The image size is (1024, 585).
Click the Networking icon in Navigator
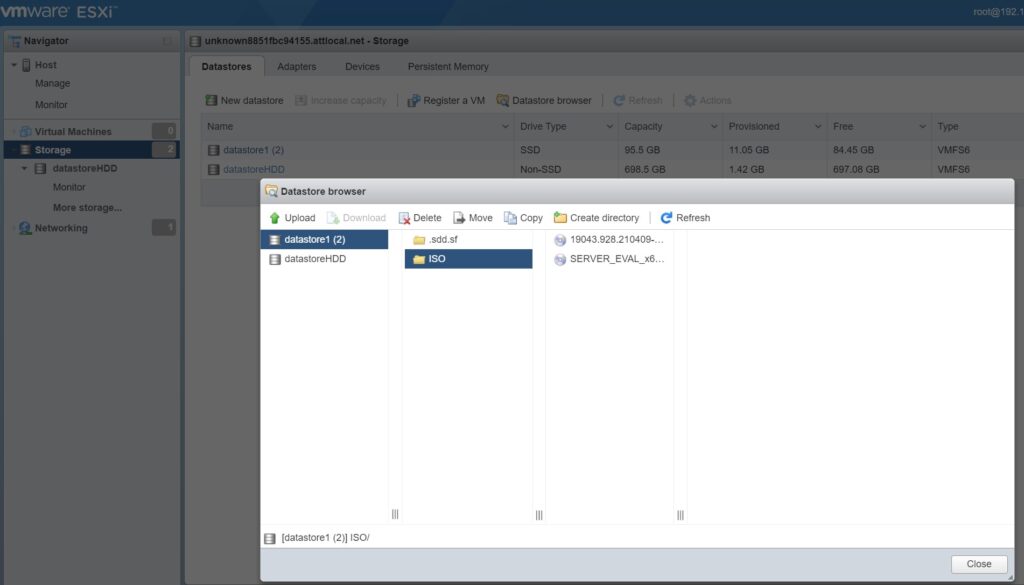point(25,228)
